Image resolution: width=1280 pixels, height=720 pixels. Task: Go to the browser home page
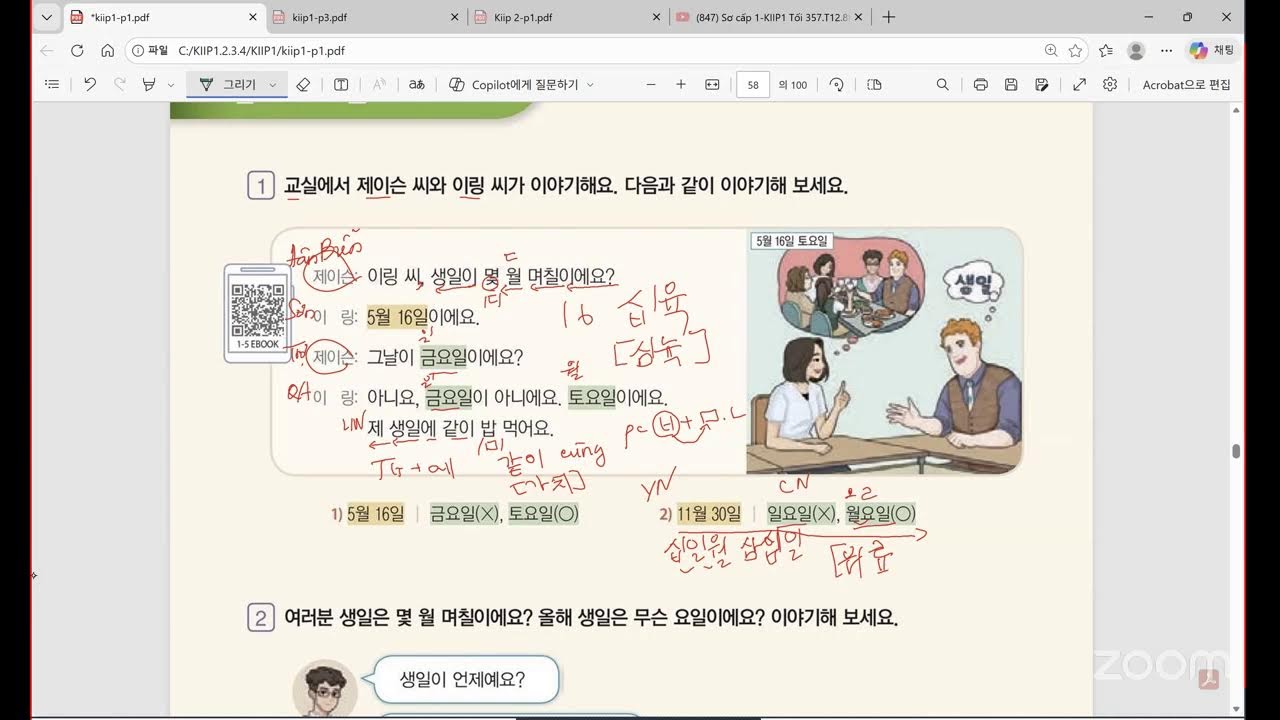pos(107,51)
